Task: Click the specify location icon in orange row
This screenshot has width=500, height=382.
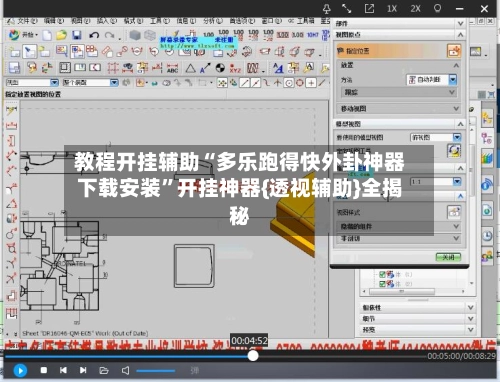Action: point(454,51)
